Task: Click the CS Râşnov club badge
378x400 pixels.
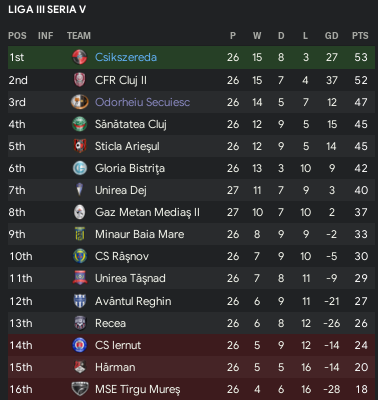Action: click(x=80, y=256)
